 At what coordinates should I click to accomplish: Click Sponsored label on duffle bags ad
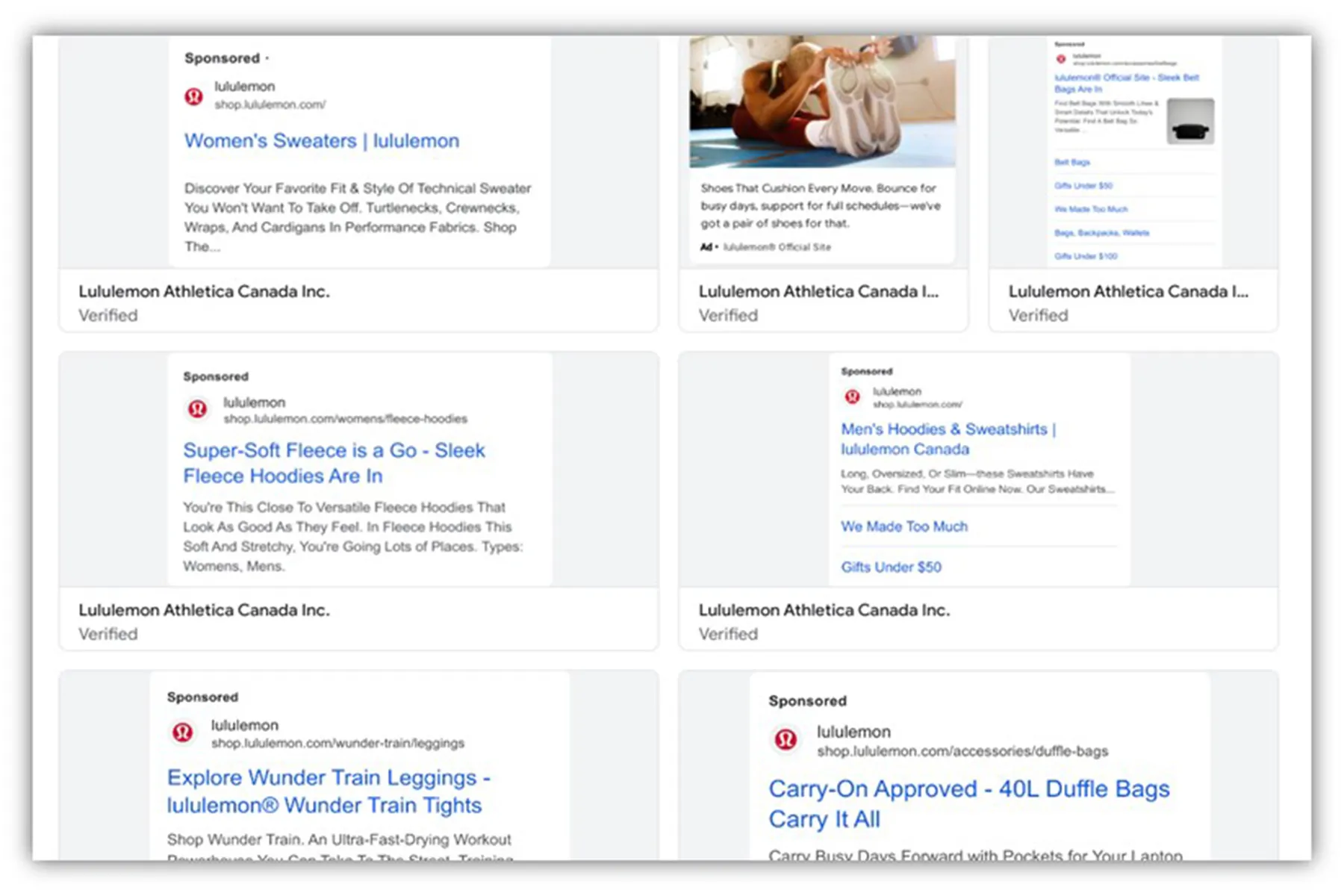click(x=808, y=701)
